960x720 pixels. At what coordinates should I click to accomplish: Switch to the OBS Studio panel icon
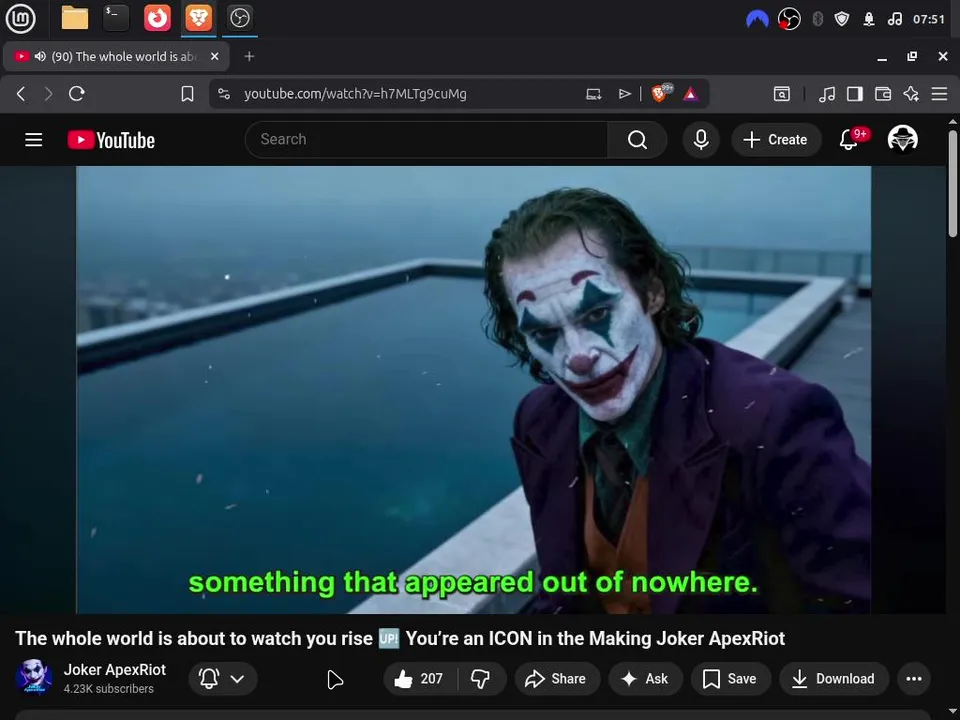[x=239, y=18]
